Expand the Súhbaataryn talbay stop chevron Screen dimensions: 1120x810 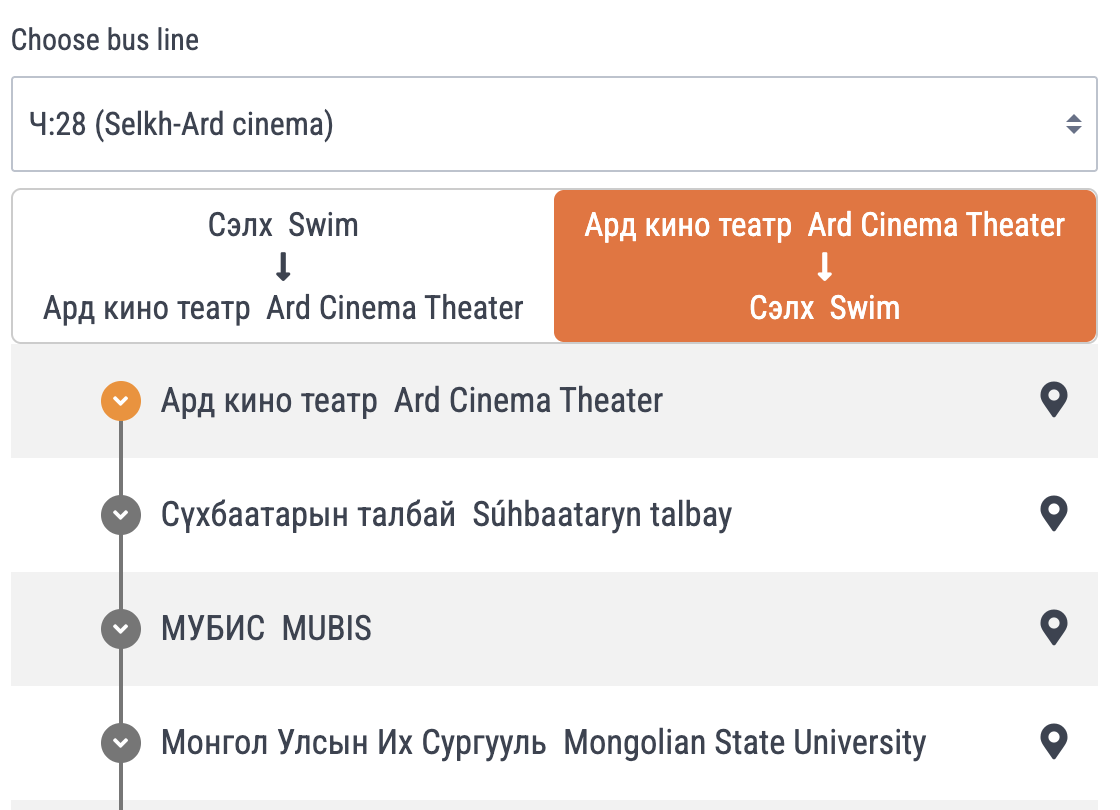coord(120,515)
